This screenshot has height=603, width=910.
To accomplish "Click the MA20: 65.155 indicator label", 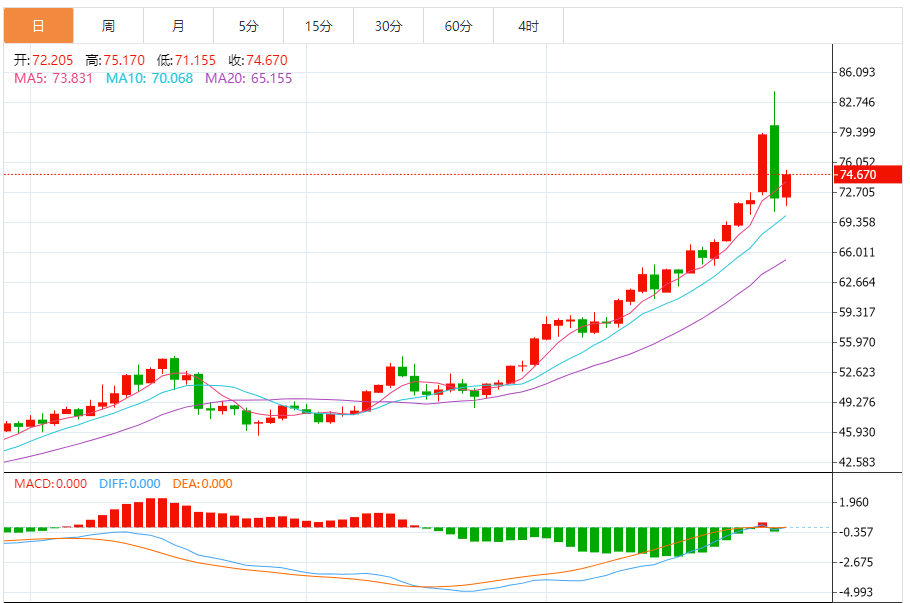I will coord(249,78).
